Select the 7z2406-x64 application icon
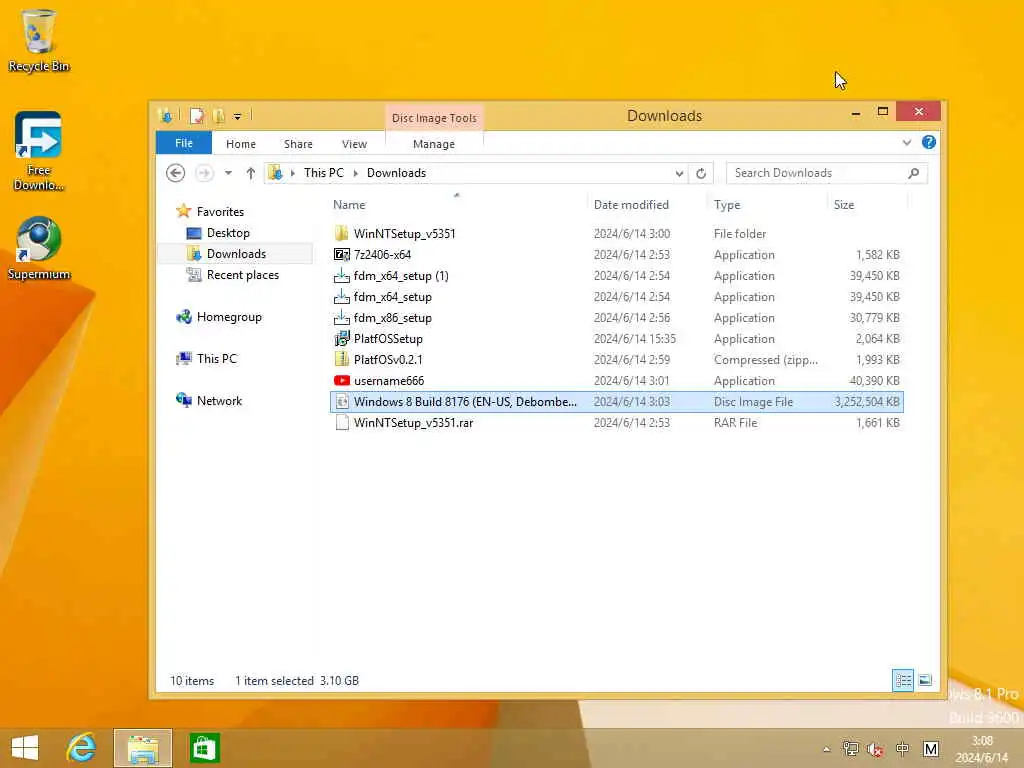The width and height of the screenshot is (1024, 768). pos(342,255)
